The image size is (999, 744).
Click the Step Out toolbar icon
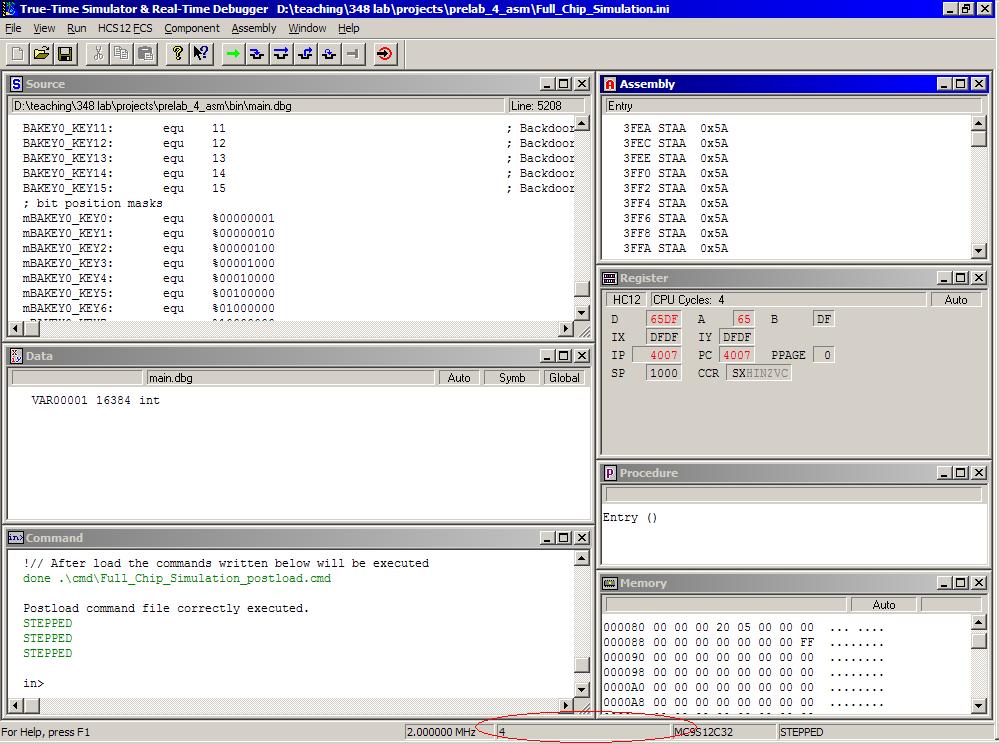click(x=305, y=54)
